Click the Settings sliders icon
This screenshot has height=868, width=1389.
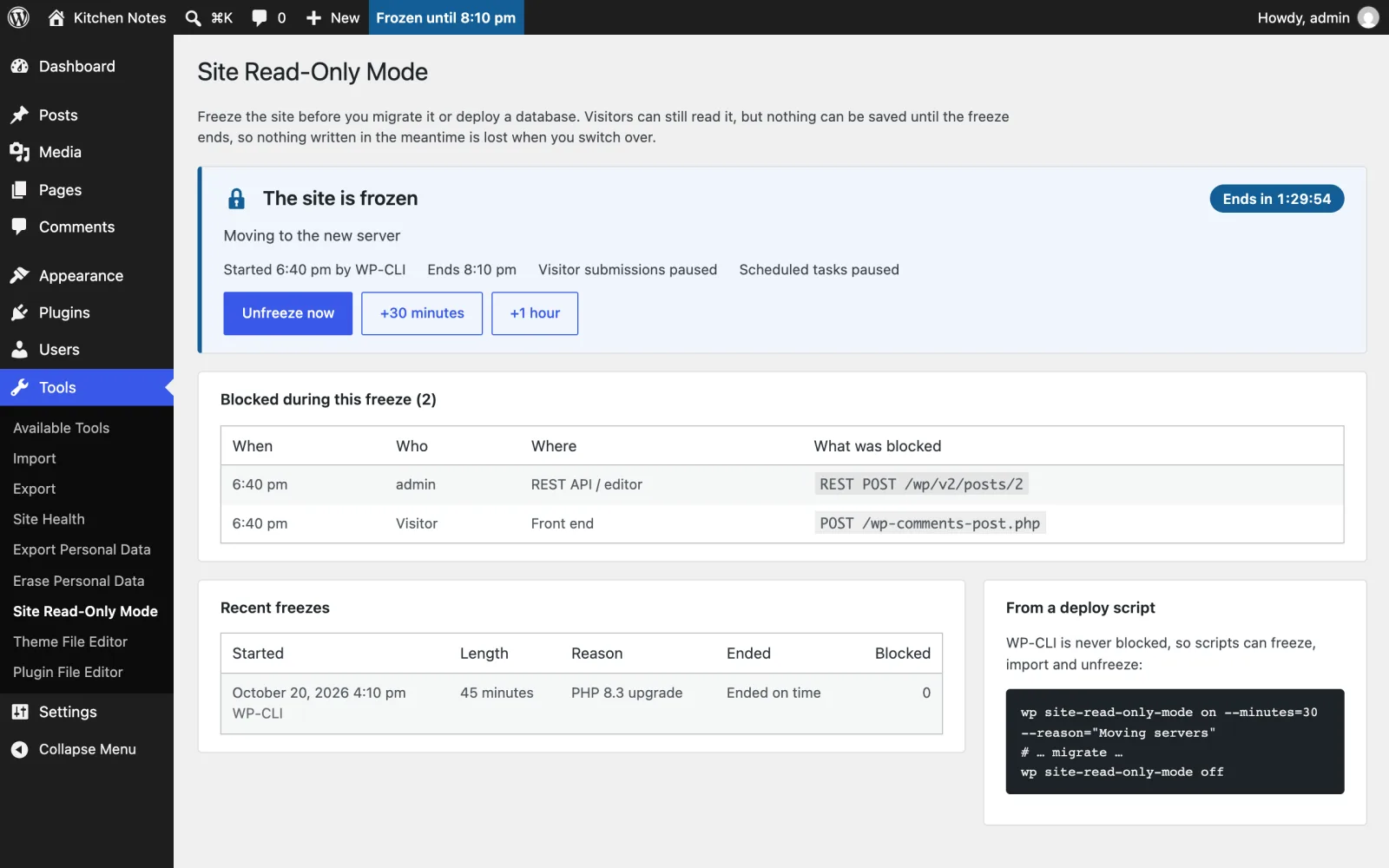coord(20,712)
